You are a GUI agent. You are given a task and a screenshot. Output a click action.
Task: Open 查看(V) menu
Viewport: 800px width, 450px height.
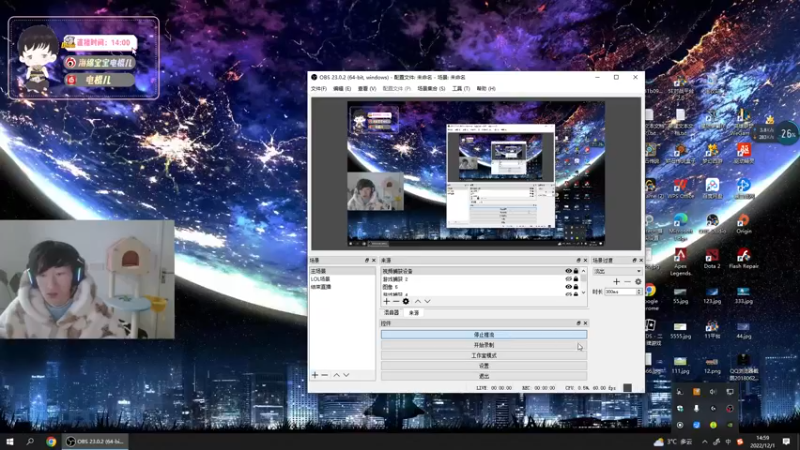pos(367,89)
